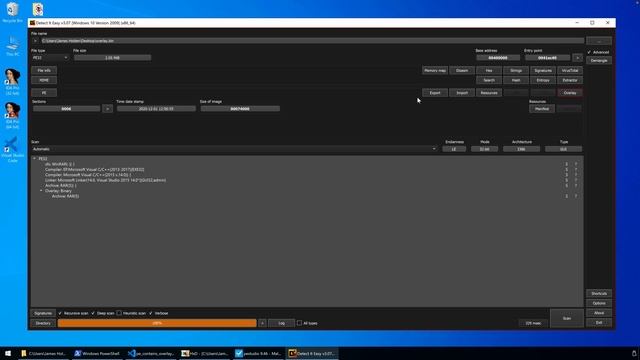This screenshot has width=640, height=360.
Task: Open the Log button
Action: pos(281,323)
